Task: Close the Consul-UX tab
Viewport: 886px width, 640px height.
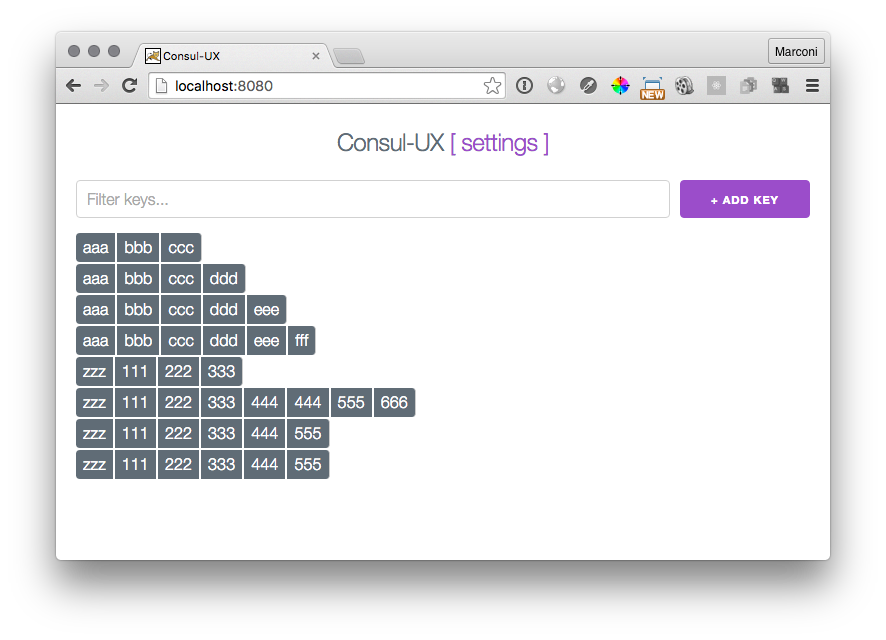Action: tap(316, 56)
